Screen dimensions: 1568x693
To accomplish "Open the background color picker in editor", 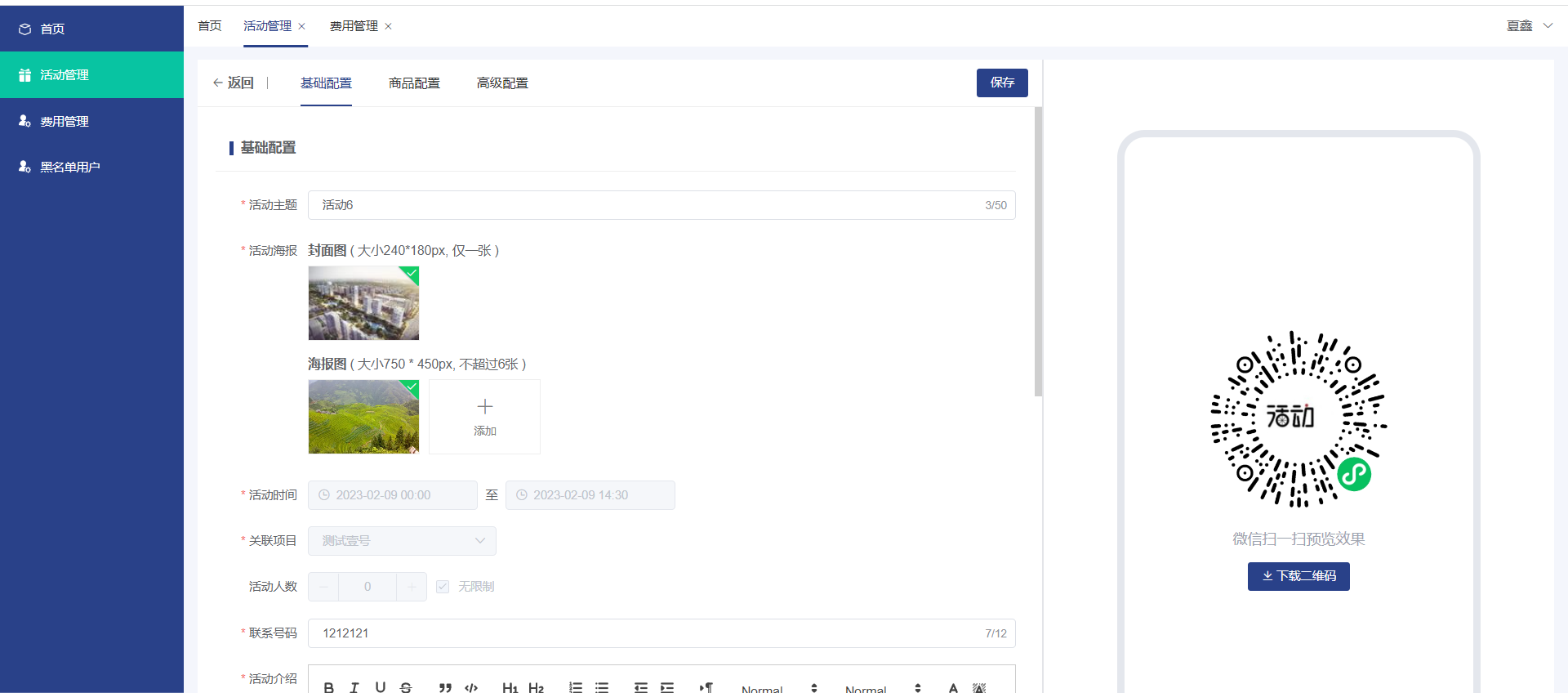I will click(979, 688).
